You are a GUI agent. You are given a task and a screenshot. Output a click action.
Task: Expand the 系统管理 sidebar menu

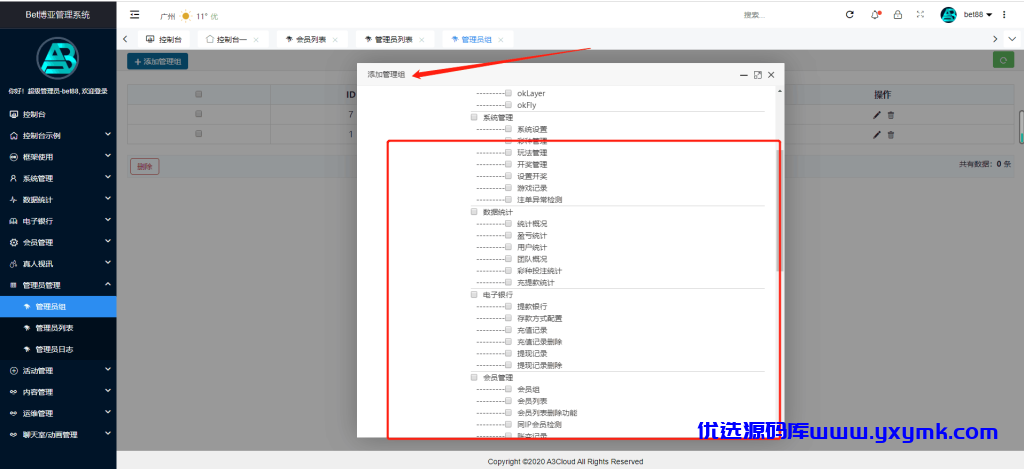[108, 178]
